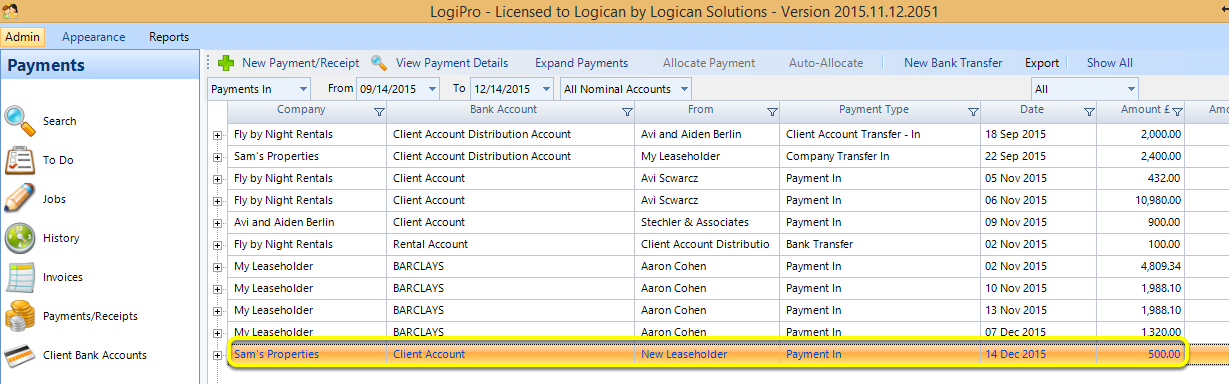This screenshot has width=1229, height=384.
Task: Select the 432.00 amount cell
Action: (x=1140, y=178)
